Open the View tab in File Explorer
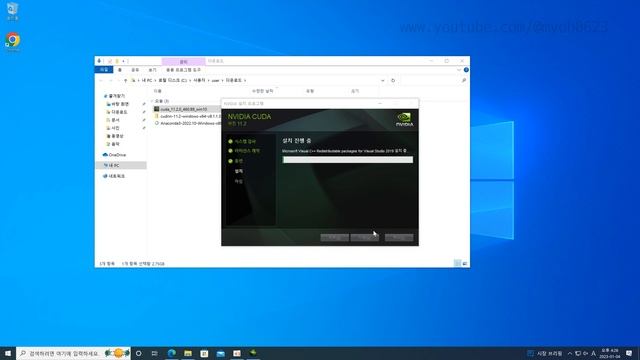Screen dimensions: 640x360 click(152, 70)
